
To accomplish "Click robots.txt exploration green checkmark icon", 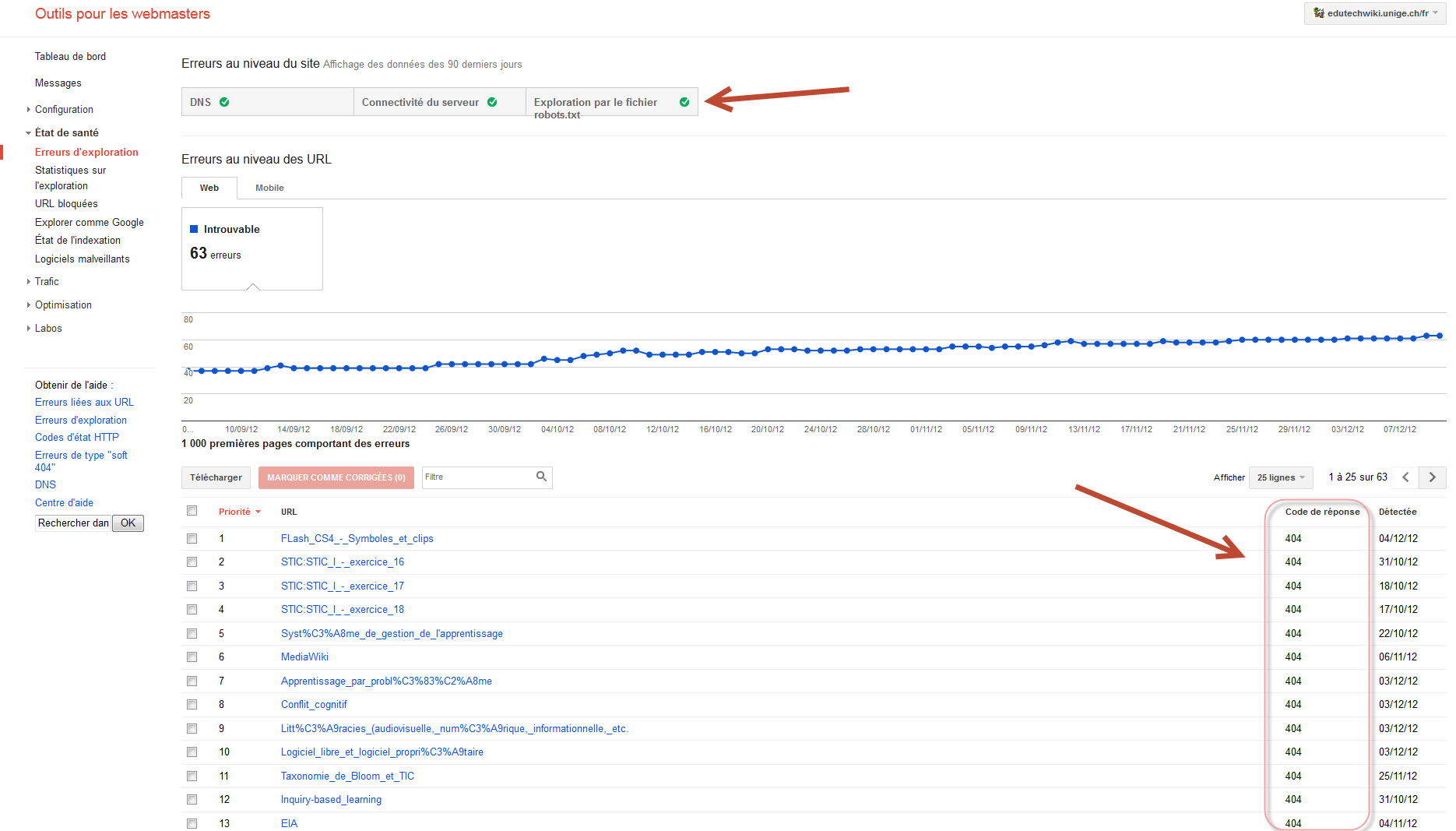I will 684,102.
